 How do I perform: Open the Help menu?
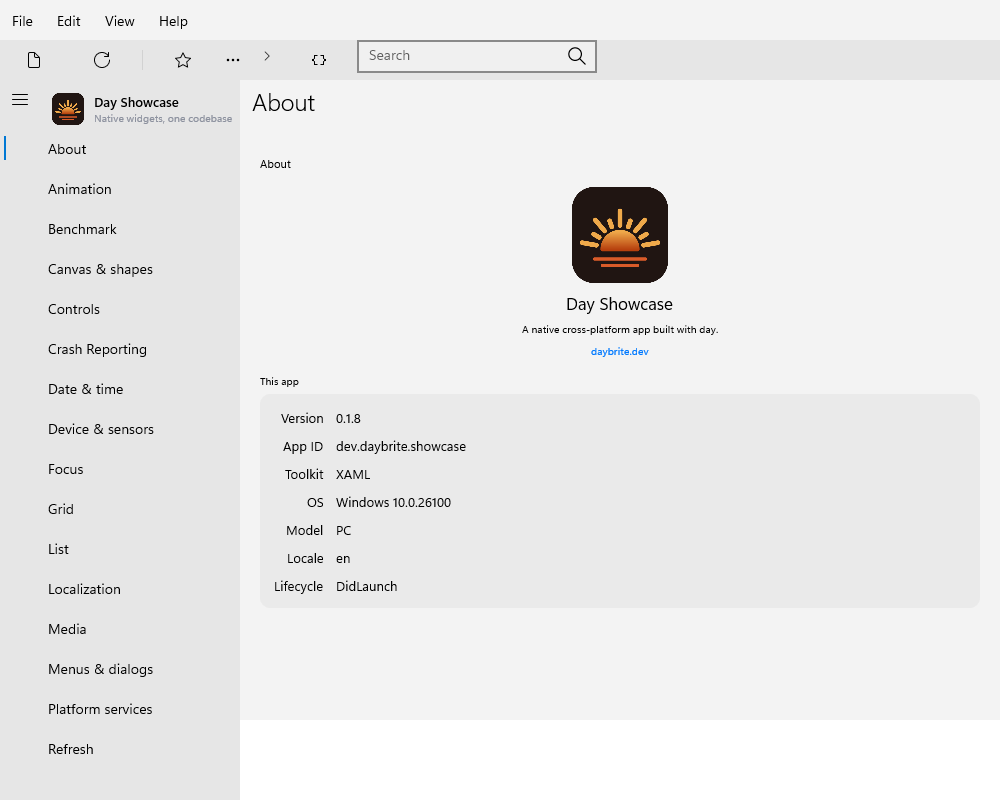[x=173, y=21]
